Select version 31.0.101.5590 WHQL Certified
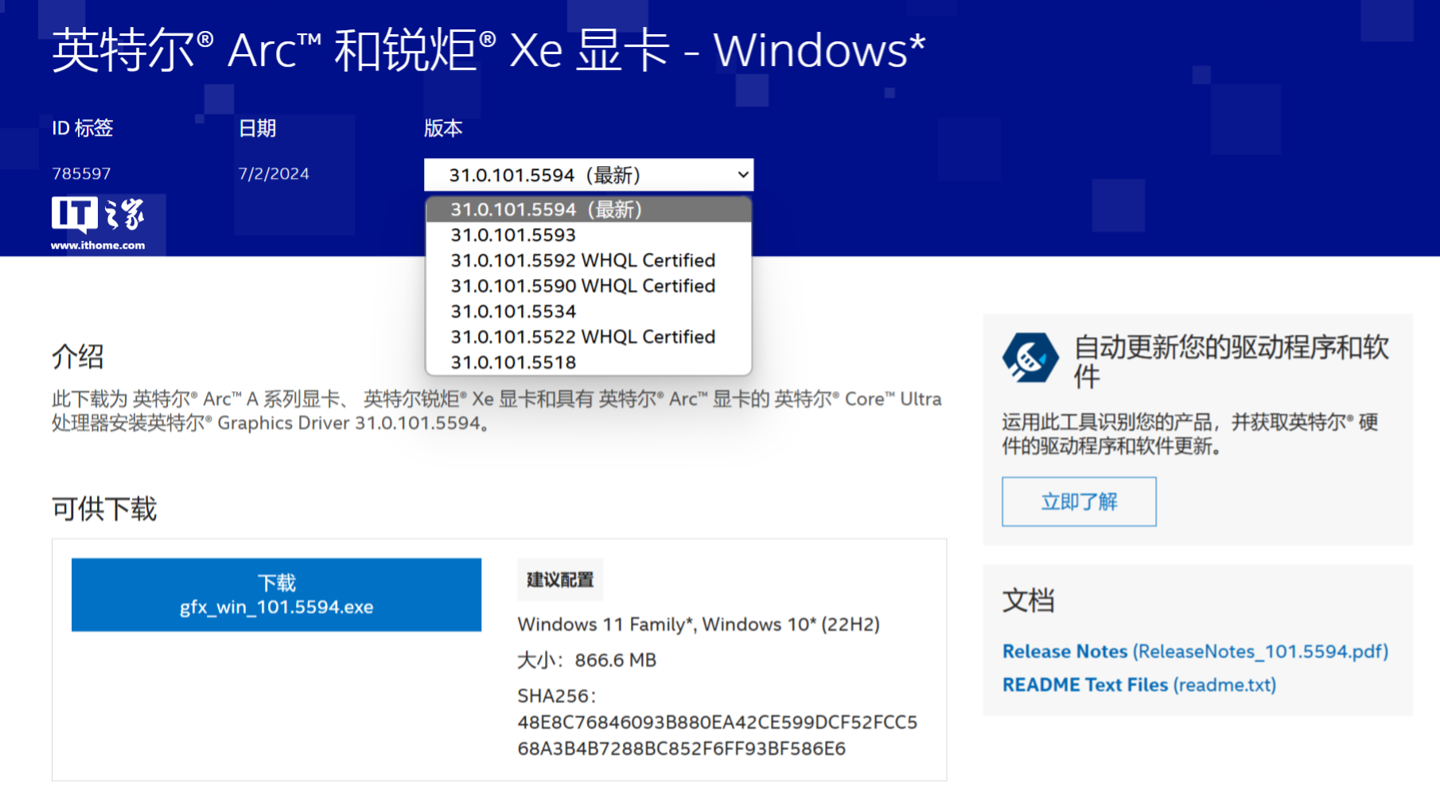 [583, 285]
